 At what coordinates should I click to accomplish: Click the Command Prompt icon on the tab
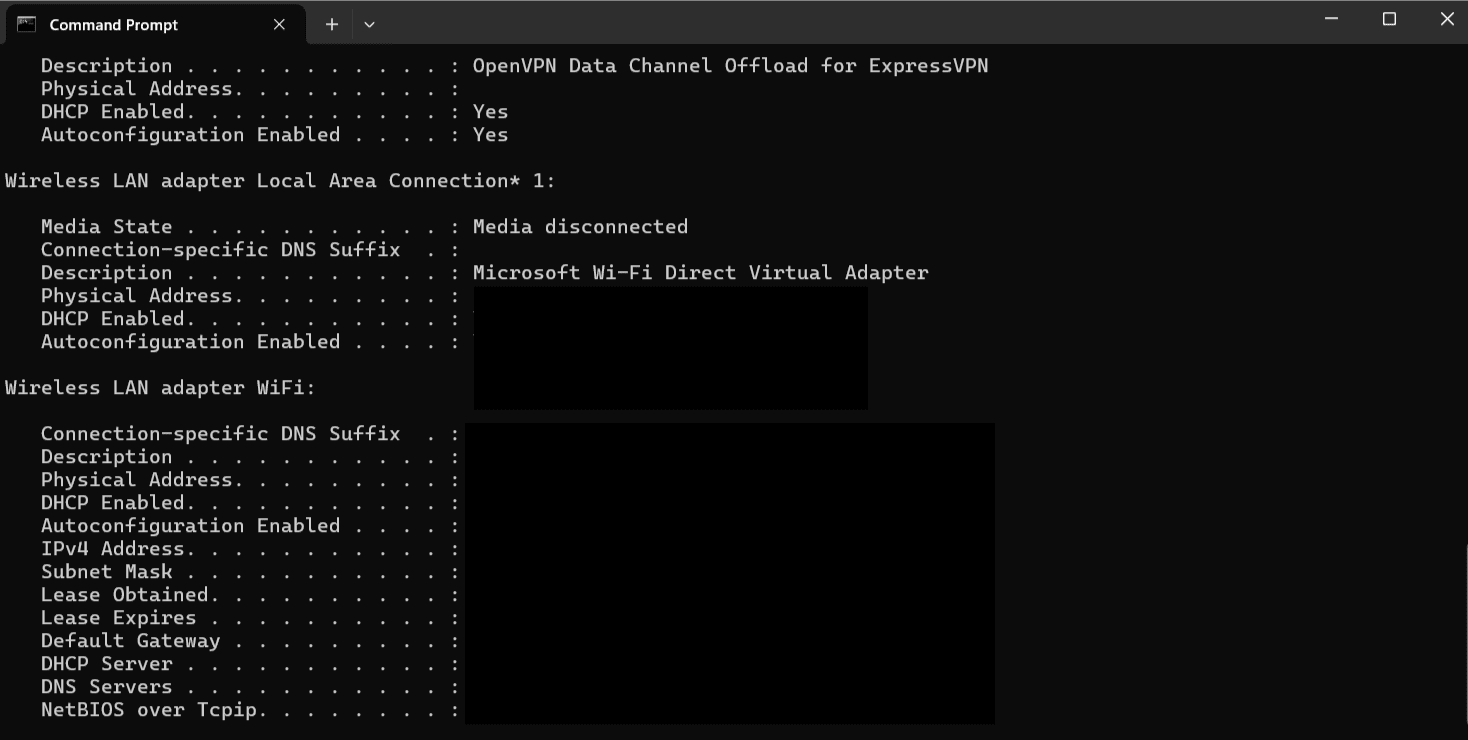point(26,24)
